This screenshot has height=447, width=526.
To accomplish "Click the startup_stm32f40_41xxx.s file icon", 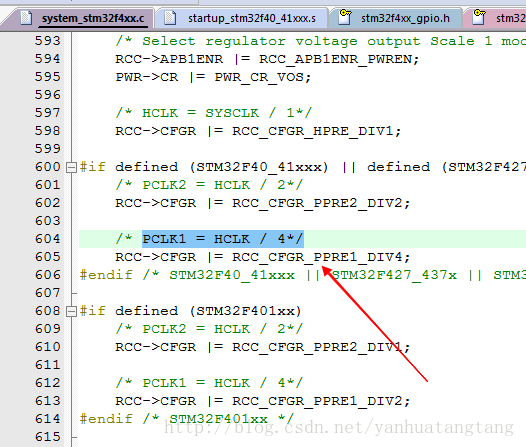I will click(170, 18).
